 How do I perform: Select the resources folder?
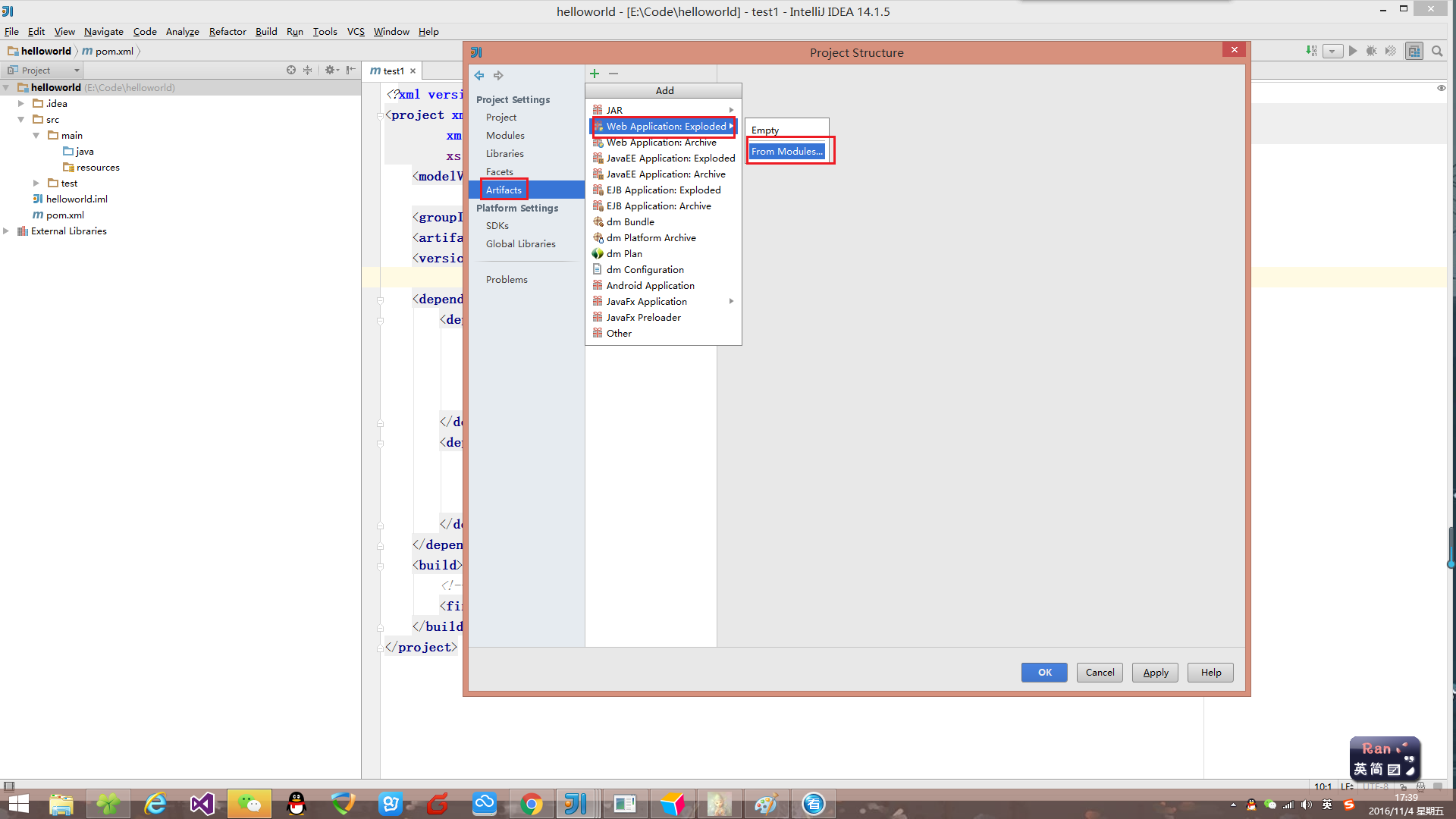click(91, 168)
